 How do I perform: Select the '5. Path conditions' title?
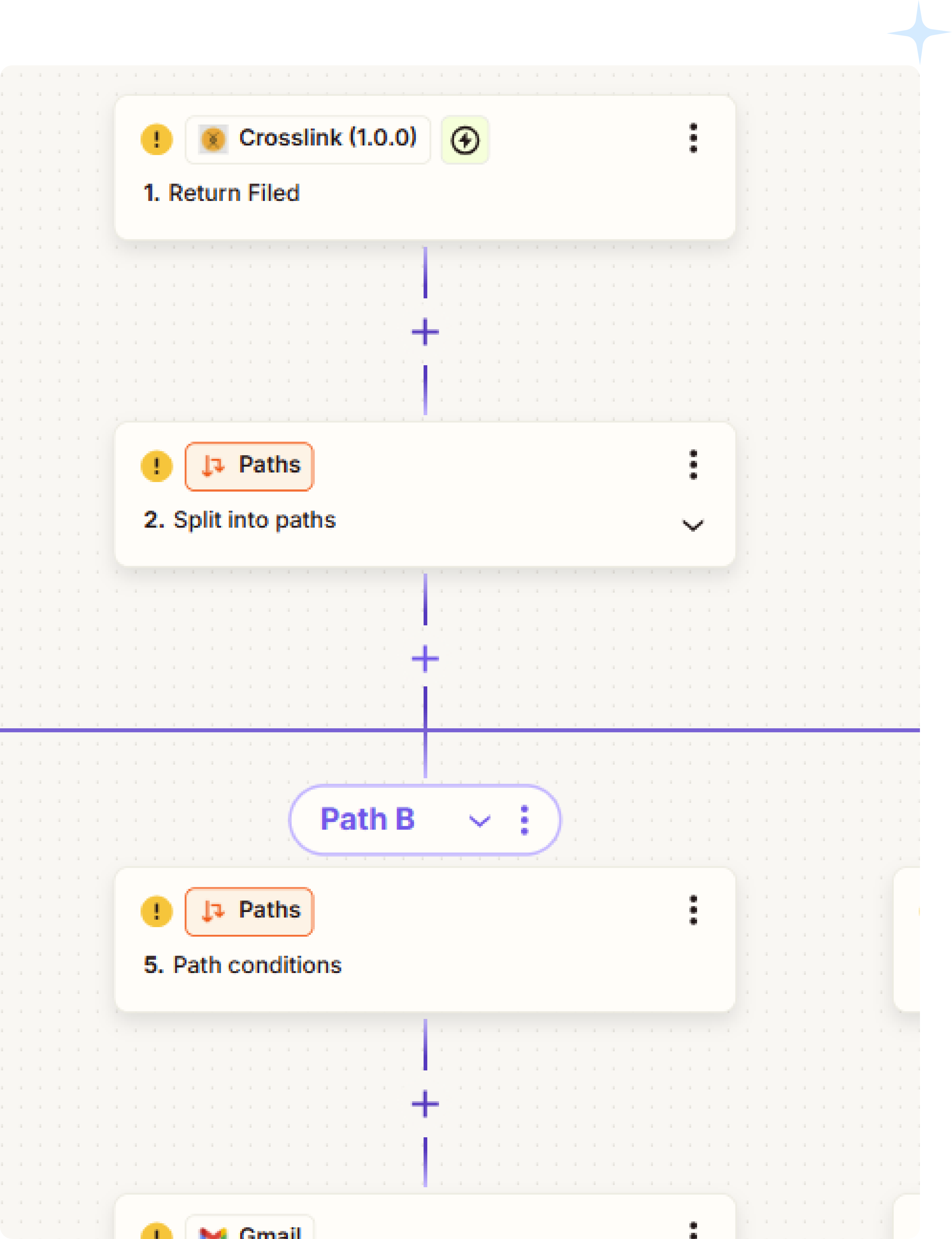pos(243,965)
